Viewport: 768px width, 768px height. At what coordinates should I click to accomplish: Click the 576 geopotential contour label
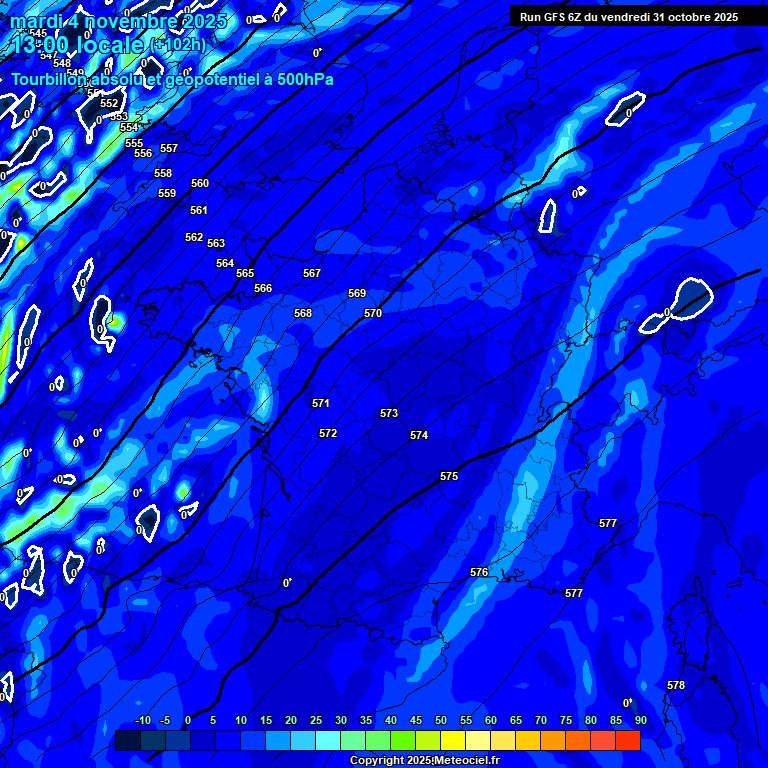(x=479, y=573)
